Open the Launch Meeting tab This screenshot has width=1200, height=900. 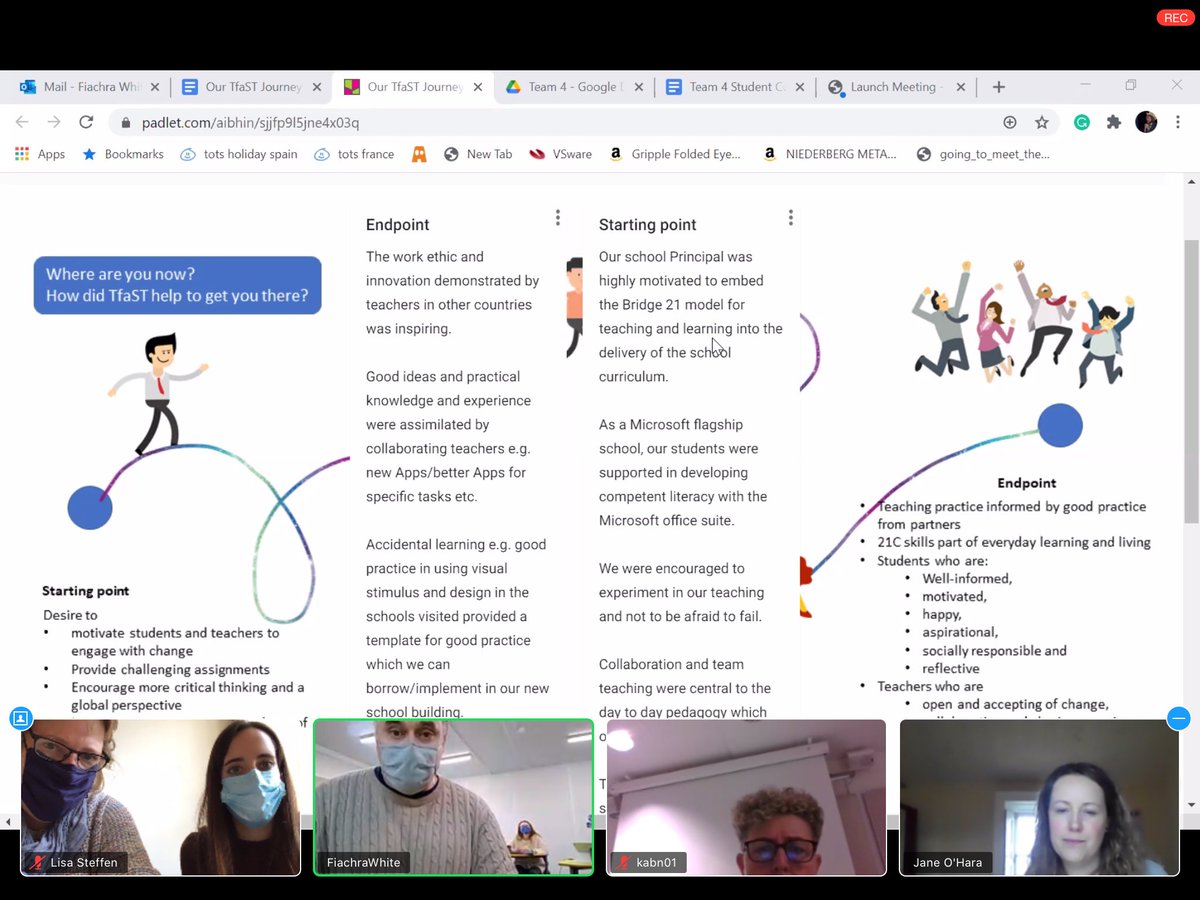point(897,87)
